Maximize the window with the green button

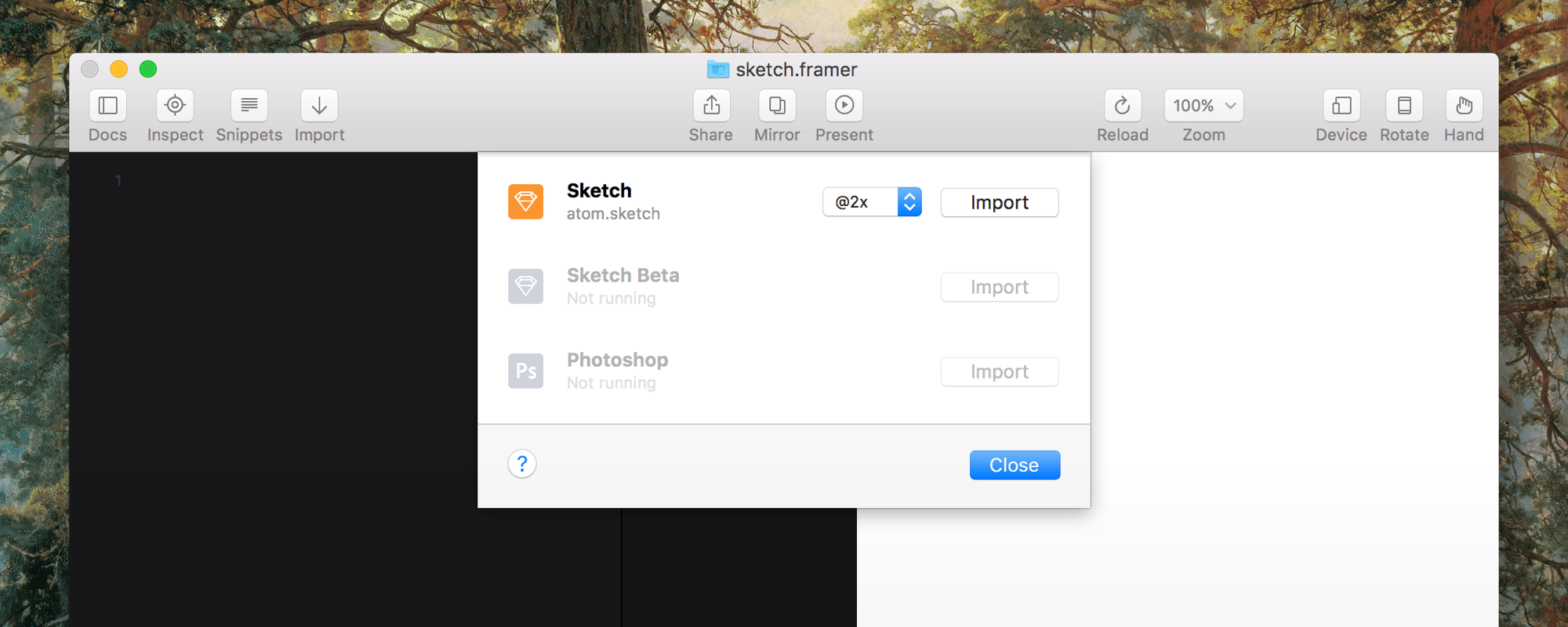coord(148,69)
